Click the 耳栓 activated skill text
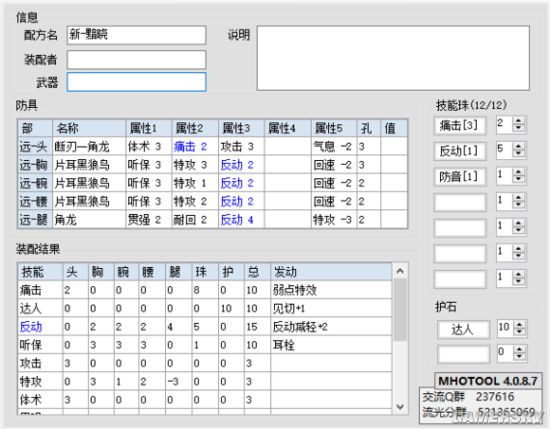Screen dimensions: 550x429 click(283, 345)
